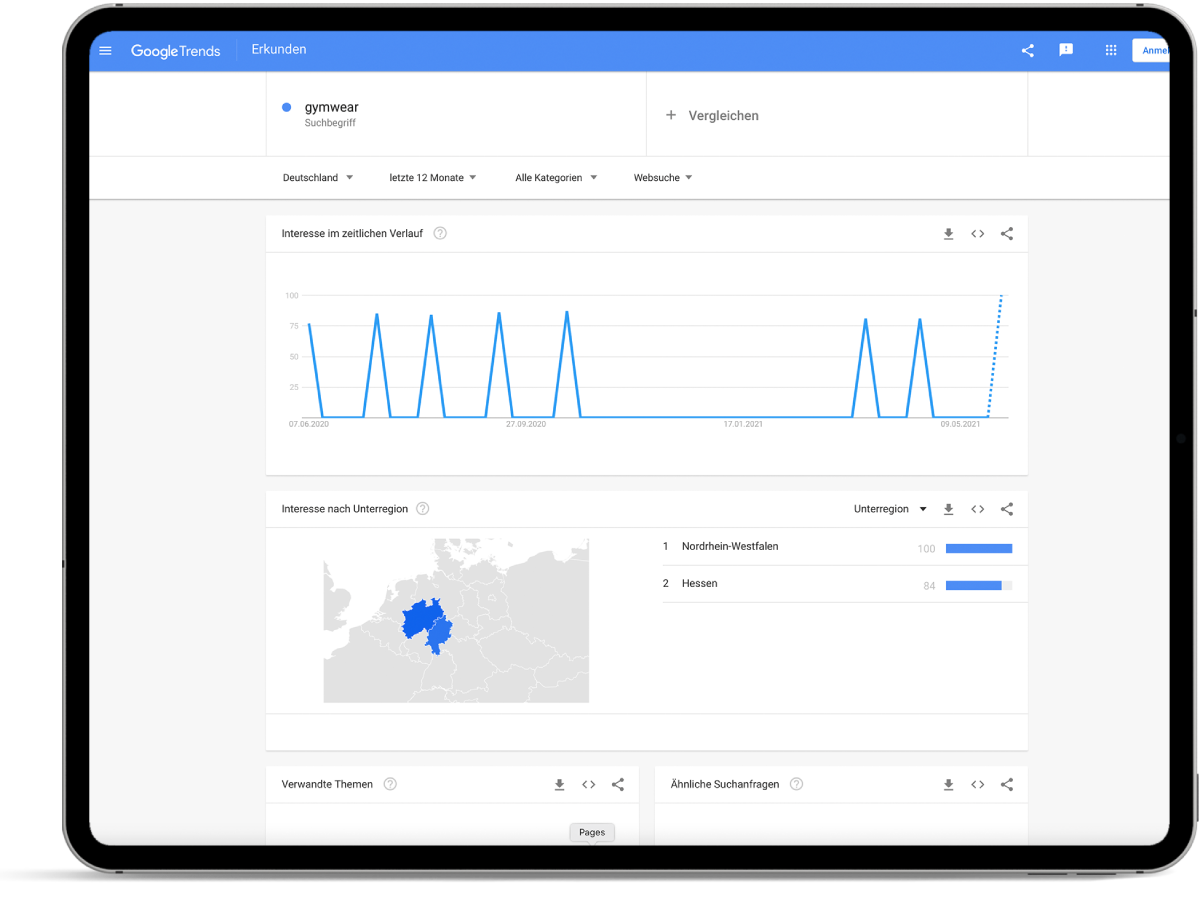Viewport: 1200px width, 899px height.
Task: Download the Verwandte Themen data
Action: click(x=560, y=785)
